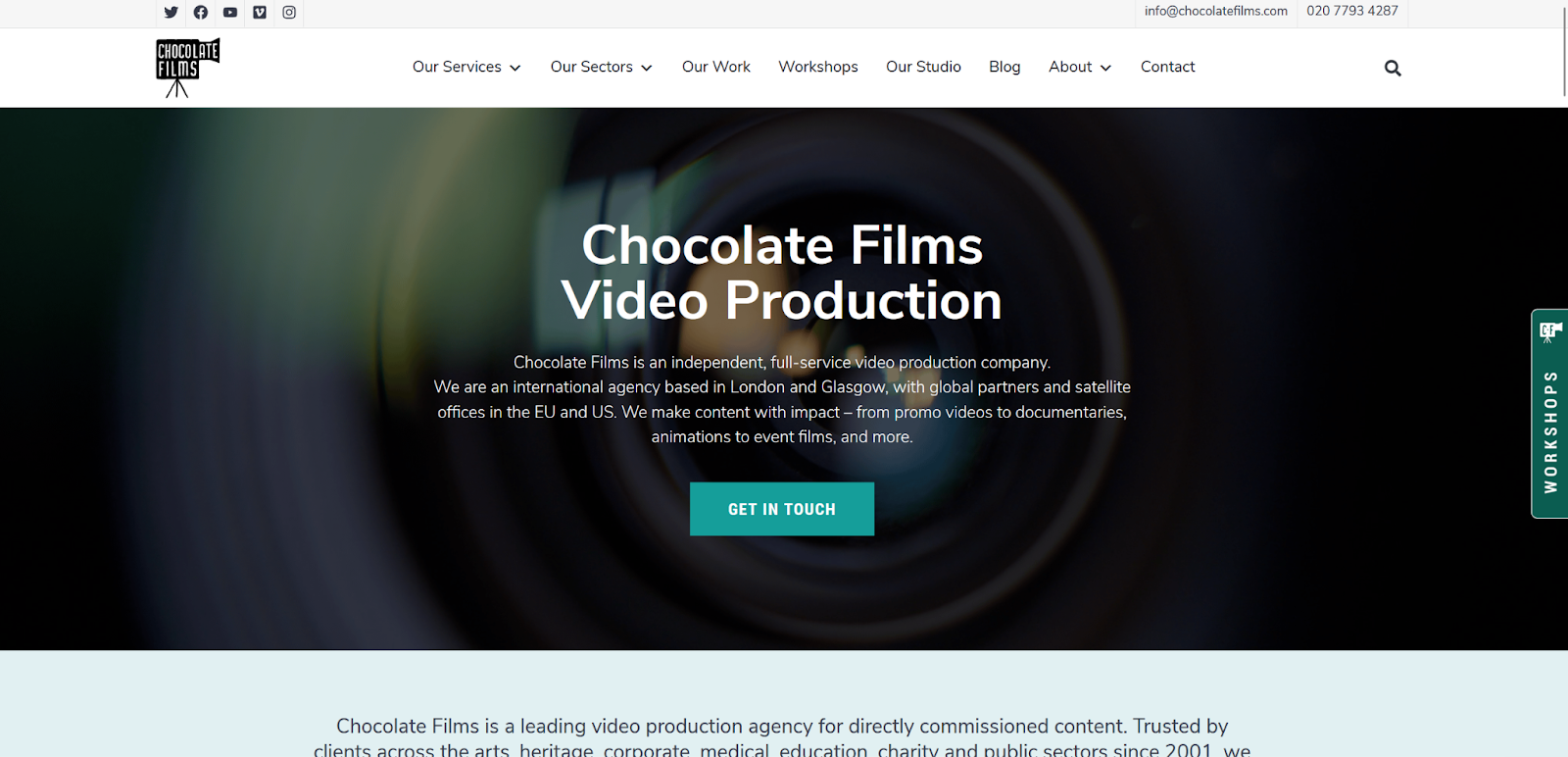The image size is (1568, 757).
Task: Open the Our Studio page
Action: 923,67
